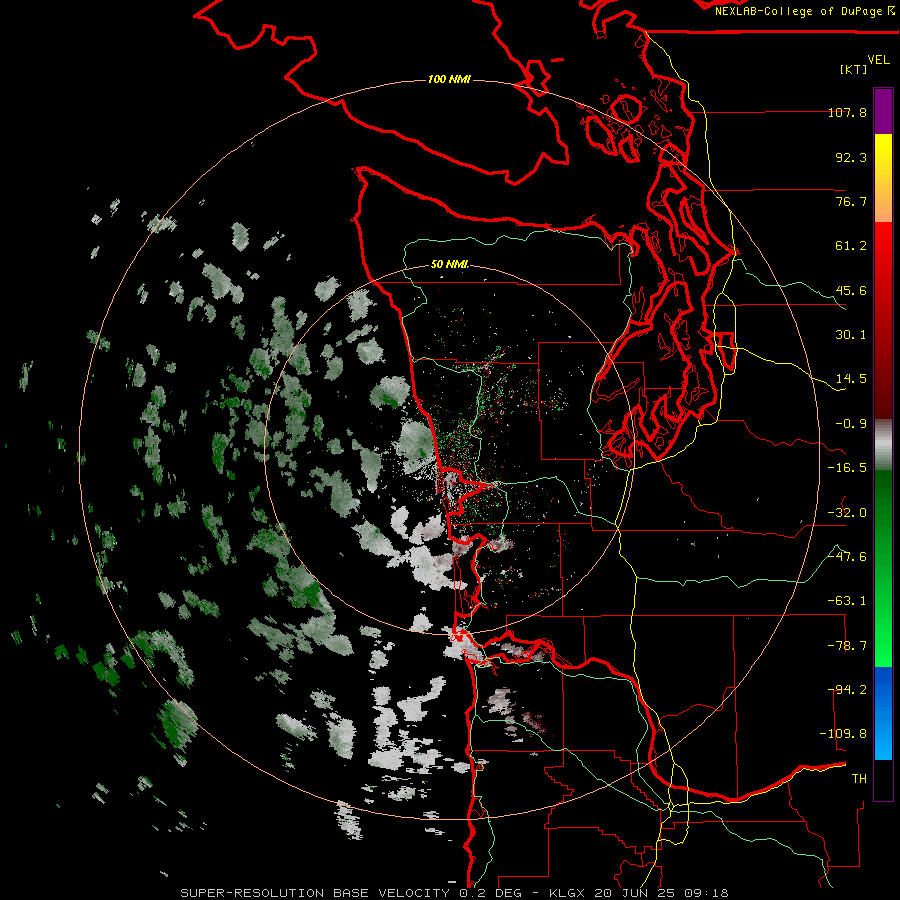Viewport: 900px width, 900px height.
Task: Pick the purple top segment of color bar
Action: pyautogui.click(x=883, y=112)
